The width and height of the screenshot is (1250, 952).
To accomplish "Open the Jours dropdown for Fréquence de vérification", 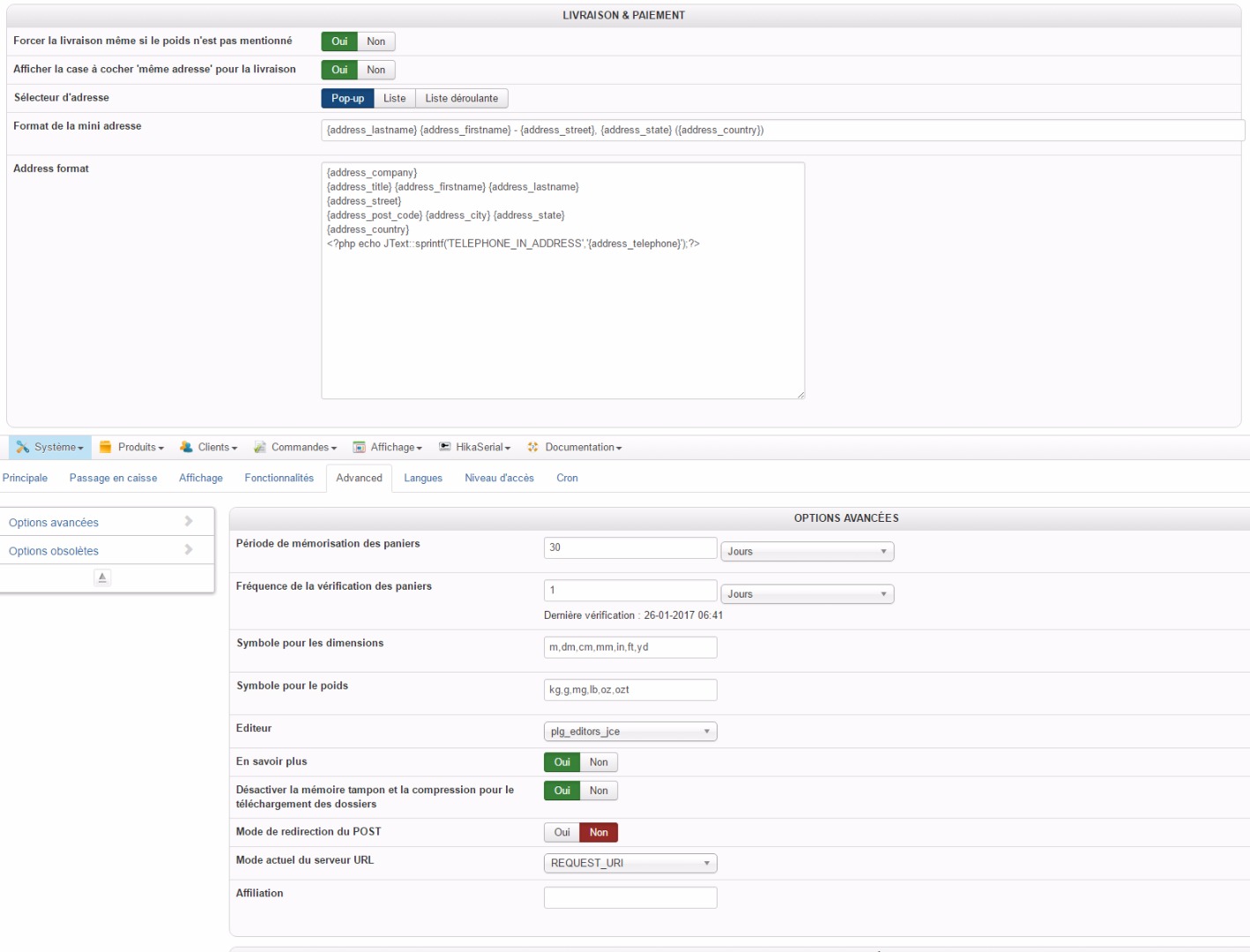I will coord(807,594).
